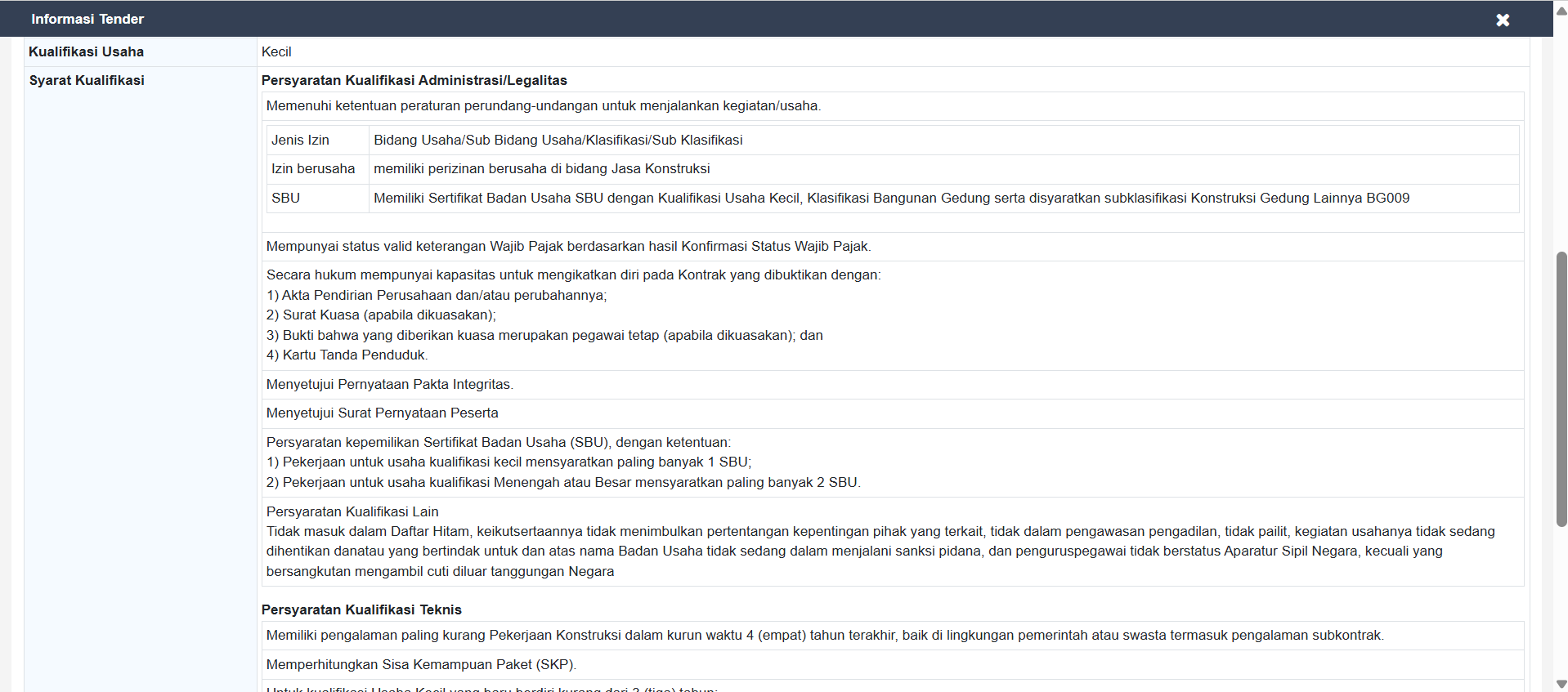Screen dimensions: 1568x692
Task: Click the Persyaratan Kualifikasi Teknis heading
Action: (x=361, y=609)
